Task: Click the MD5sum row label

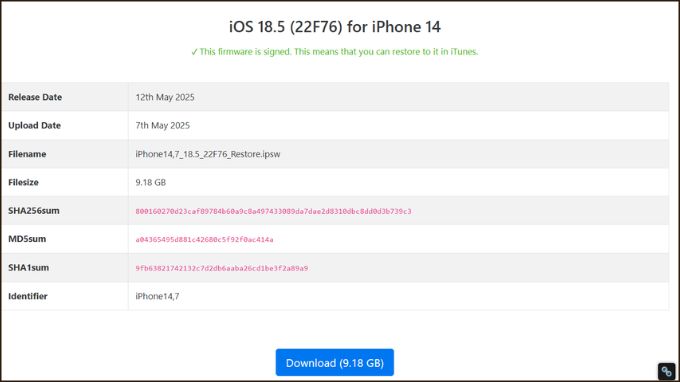Action: [x=27, y=239]
